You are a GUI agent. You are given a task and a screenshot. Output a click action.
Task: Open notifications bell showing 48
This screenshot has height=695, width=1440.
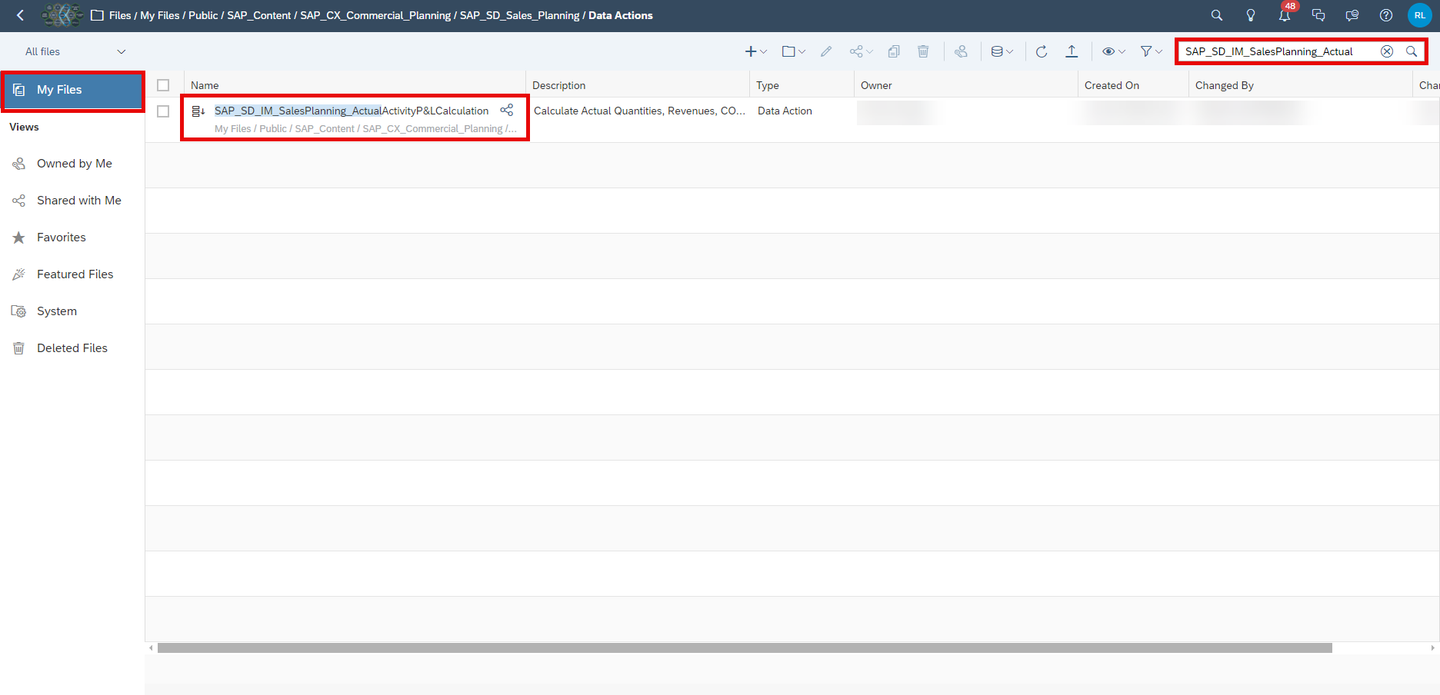(1284, 15)
